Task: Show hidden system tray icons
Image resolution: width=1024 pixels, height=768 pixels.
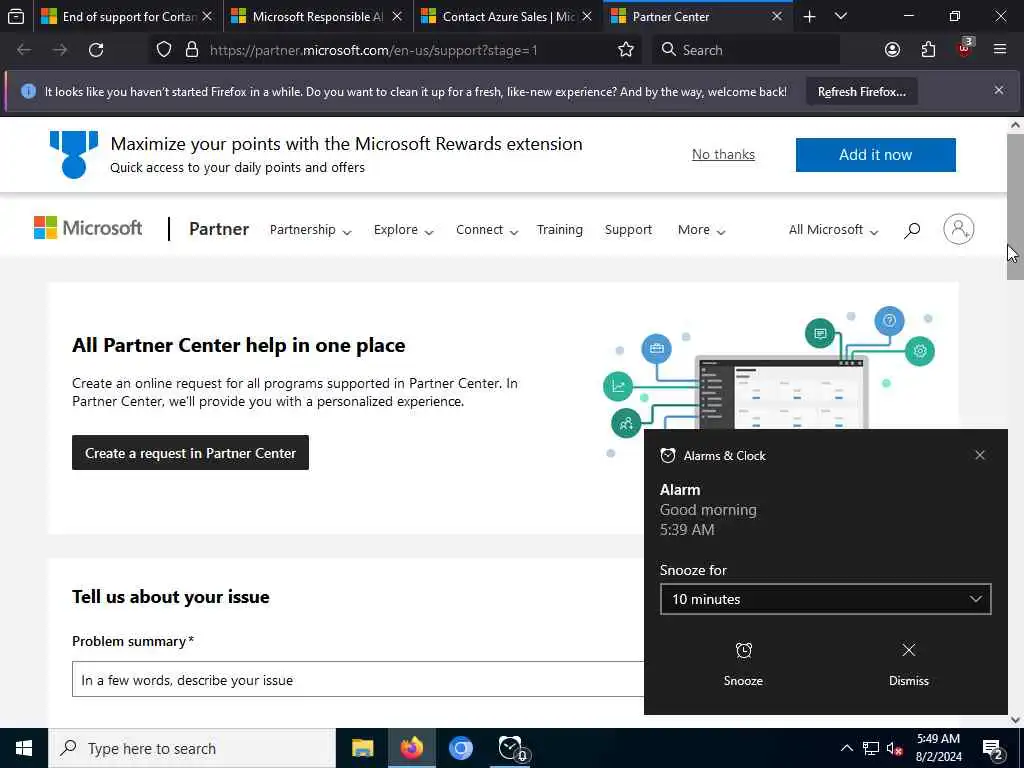Action: (846, 748)
